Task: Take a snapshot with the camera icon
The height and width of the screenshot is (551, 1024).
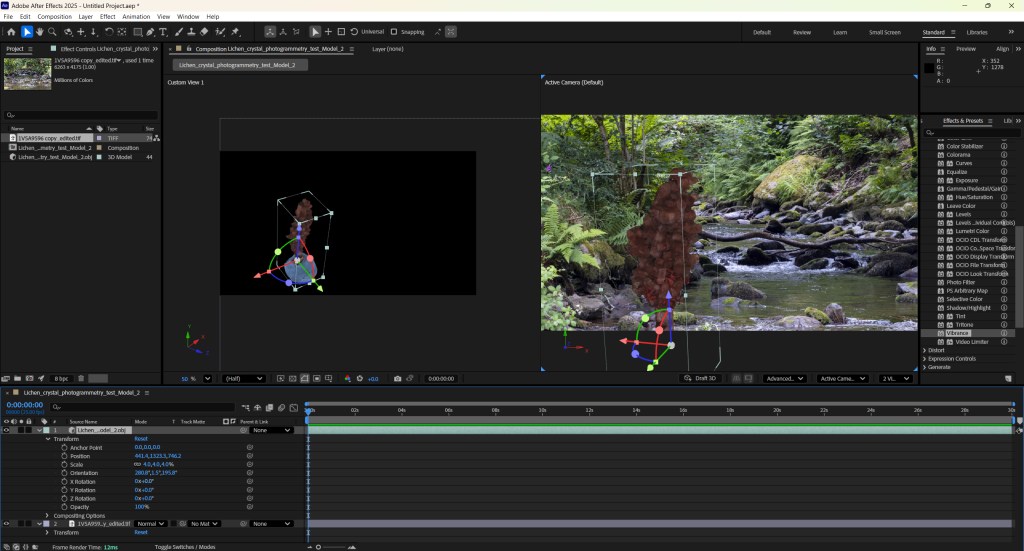Action: pyautogui.click(x=398, y=379)
